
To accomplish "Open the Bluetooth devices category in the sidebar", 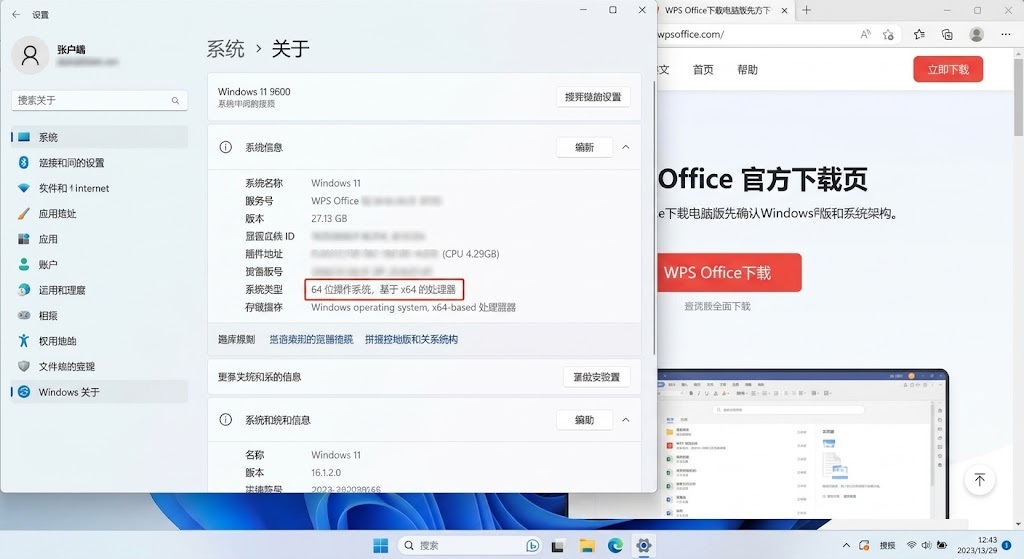I will click(99, 163).
